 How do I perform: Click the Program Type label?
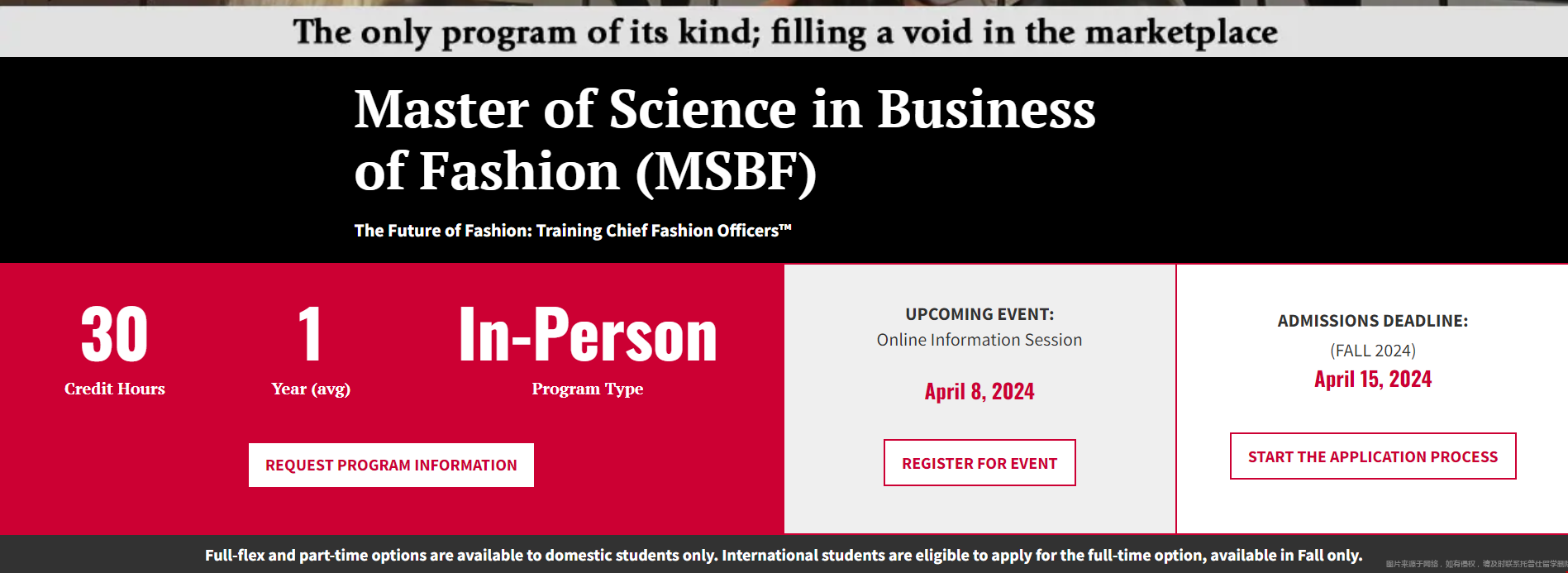[x=588, y=389]
